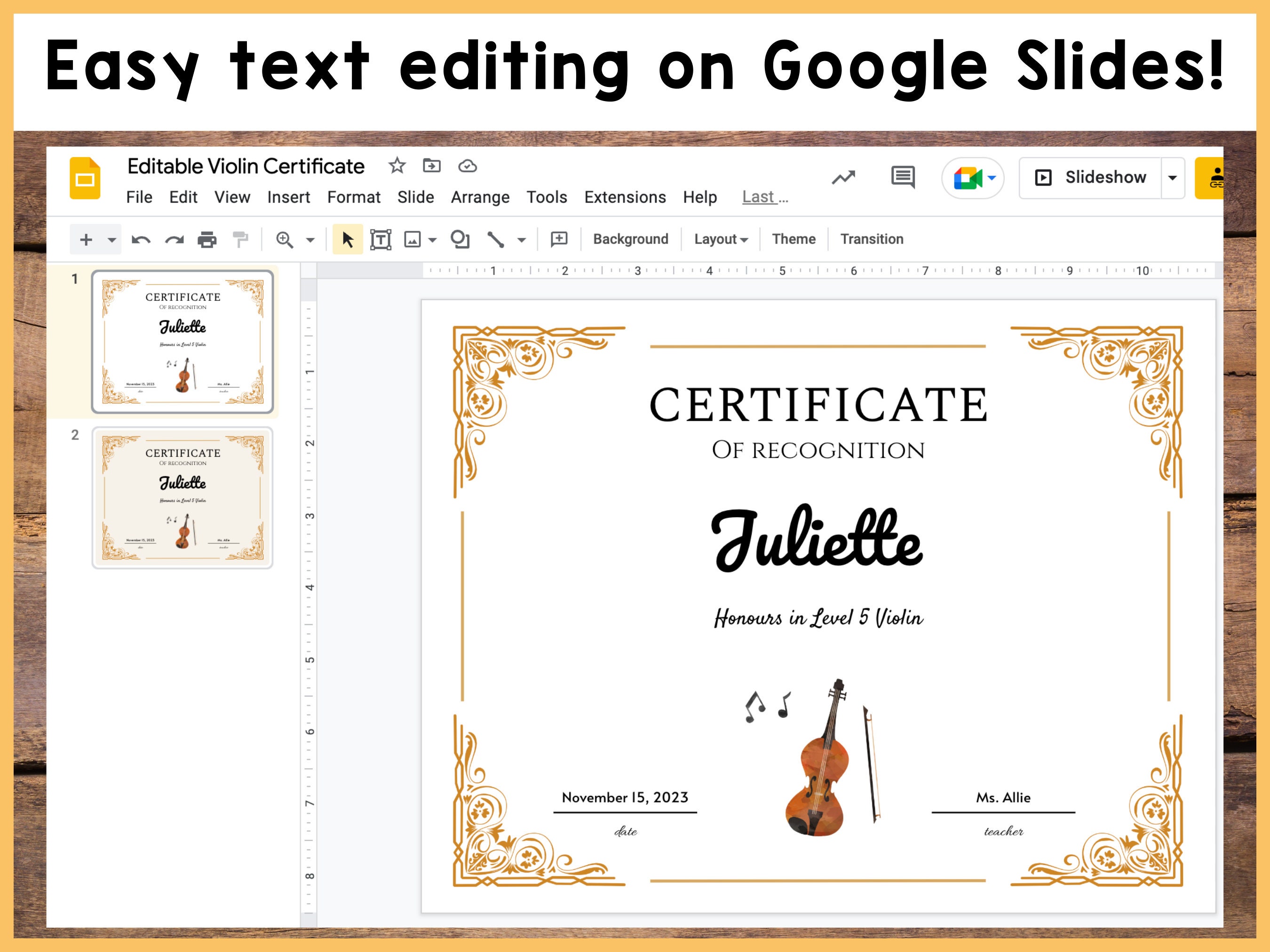
Task: Start the Slideshow
Action: tap(1101, 177)
